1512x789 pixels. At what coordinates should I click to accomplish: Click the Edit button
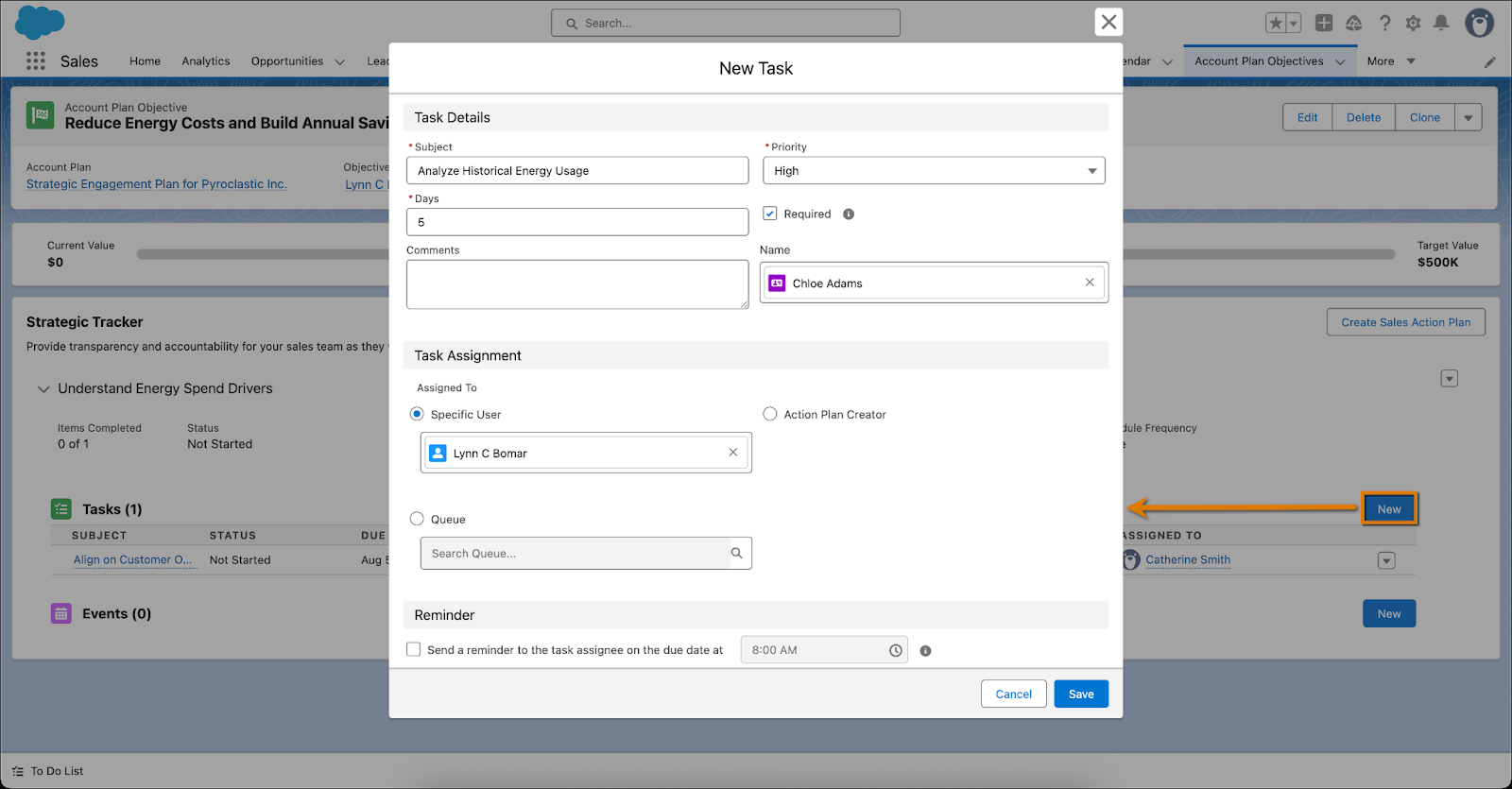[1308, 117]
